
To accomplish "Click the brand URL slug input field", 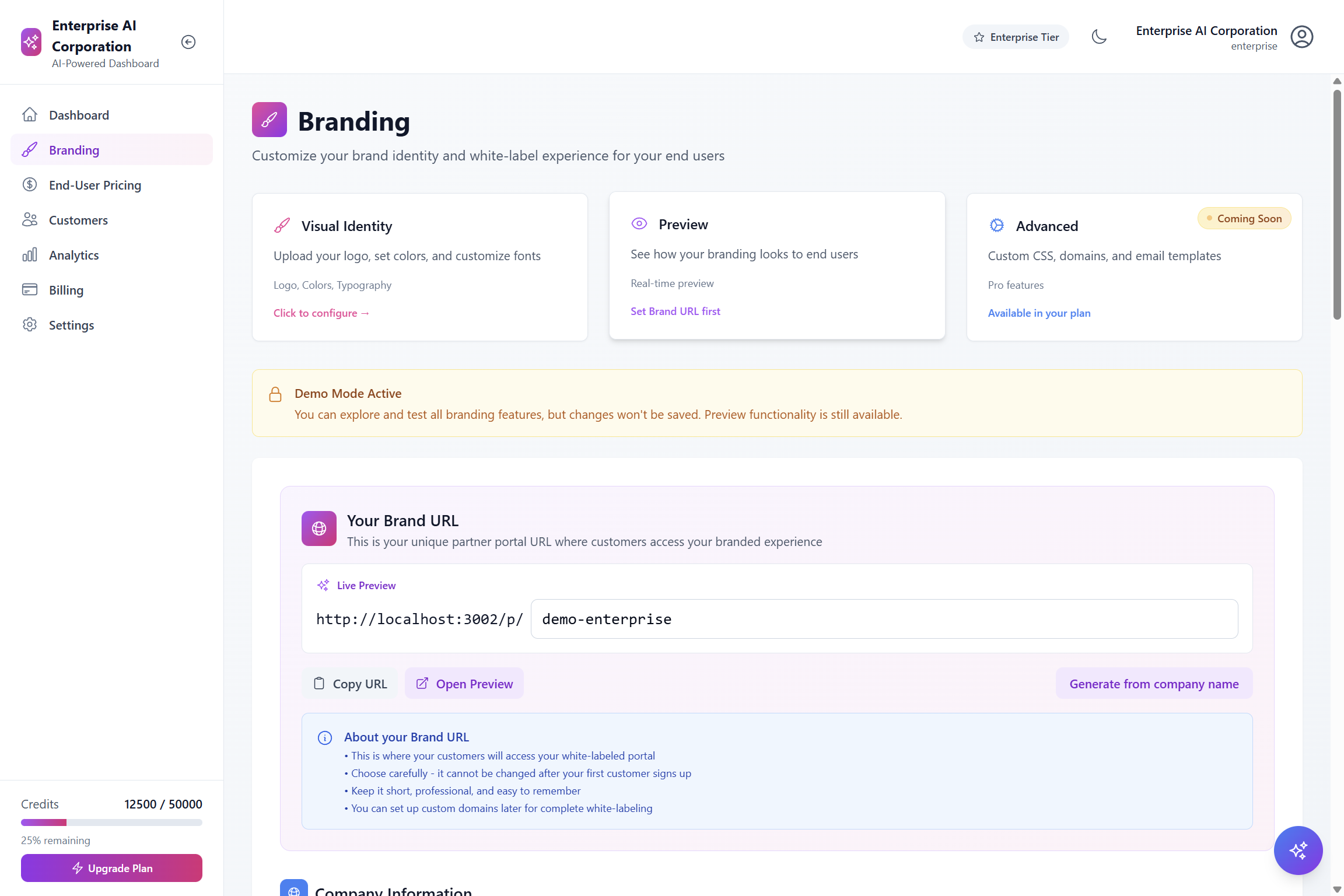I will click(x=884, y=619).
